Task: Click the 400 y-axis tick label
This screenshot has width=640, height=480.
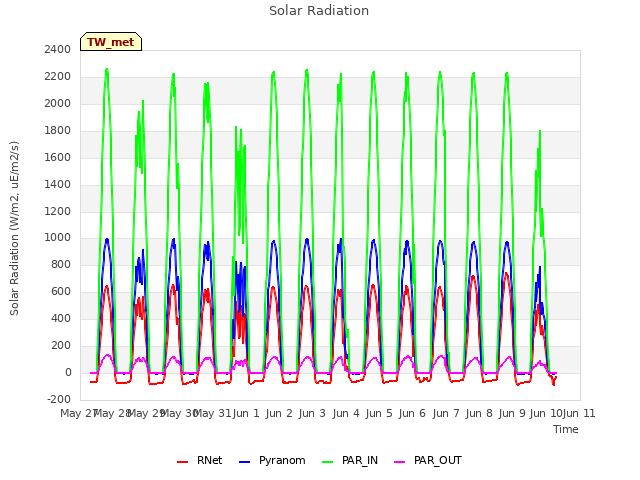Action: 61,319
